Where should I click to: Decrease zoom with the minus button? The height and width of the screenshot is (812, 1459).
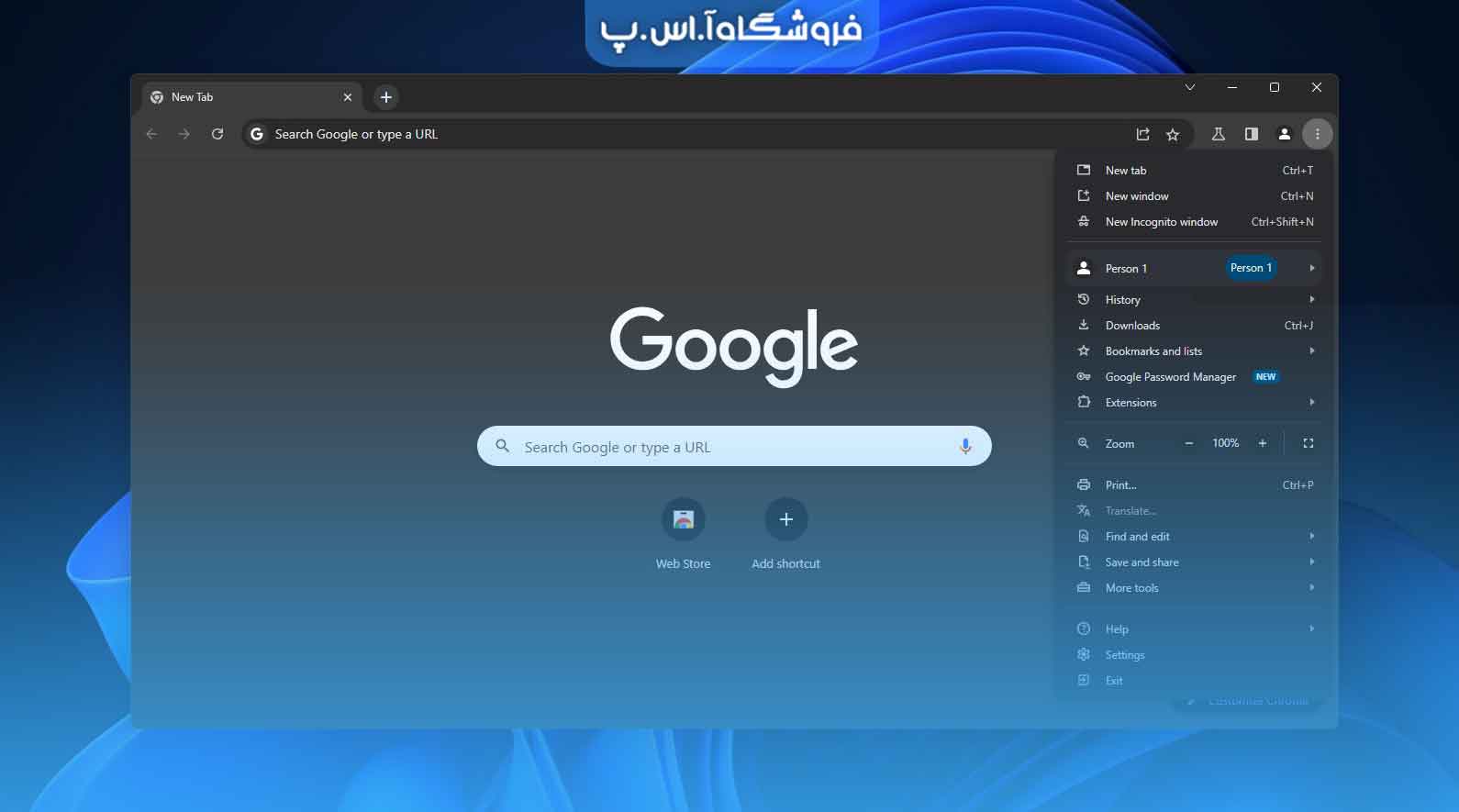pos(1188,443)
